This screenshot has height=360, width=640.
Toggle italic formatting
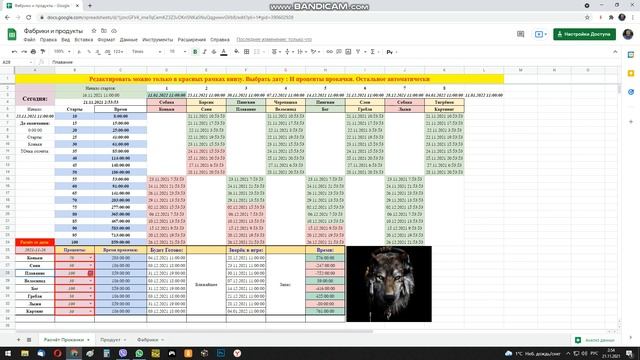click(204, 52)
